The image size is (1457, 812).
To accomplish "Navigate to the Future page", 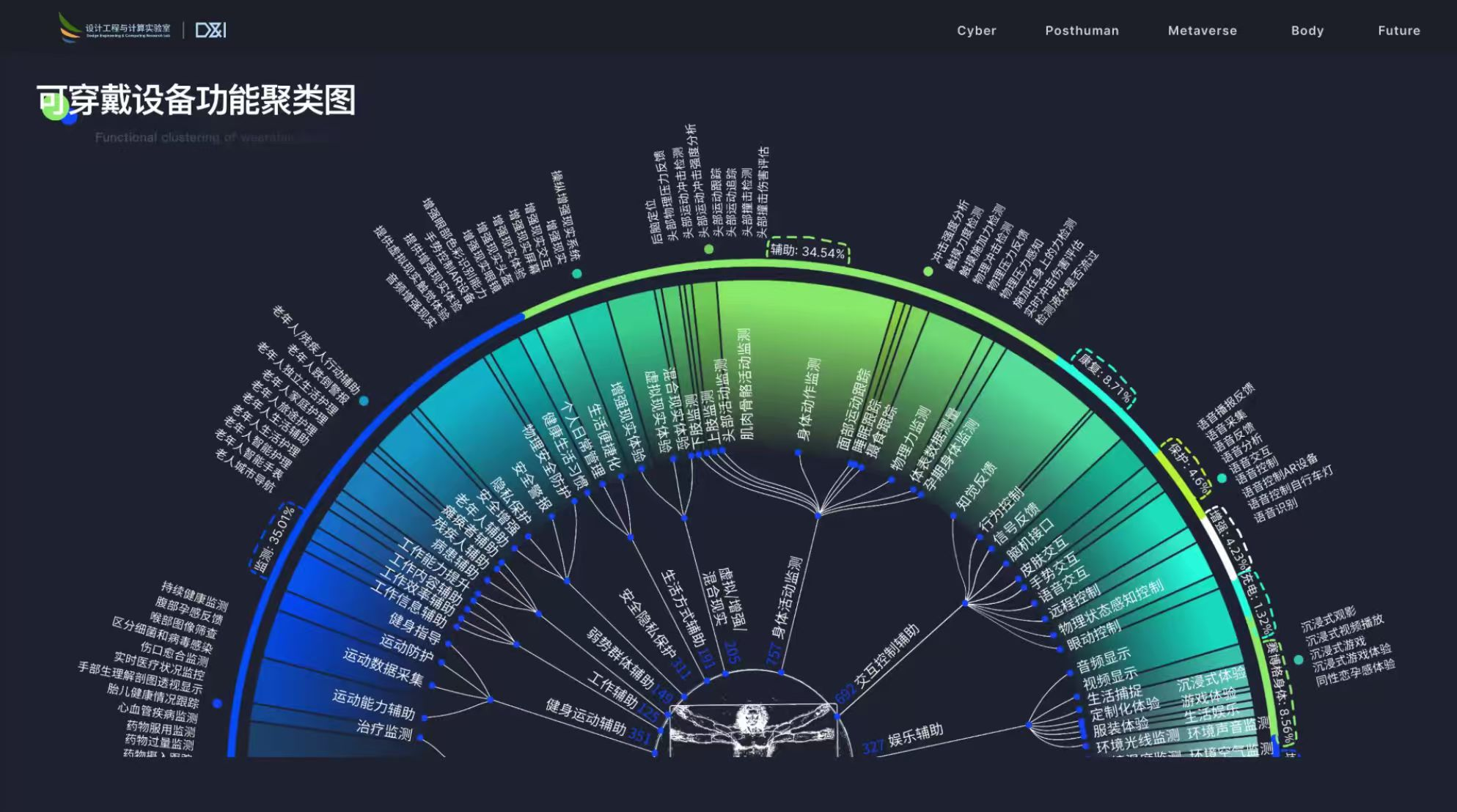I will (1398, 31).
